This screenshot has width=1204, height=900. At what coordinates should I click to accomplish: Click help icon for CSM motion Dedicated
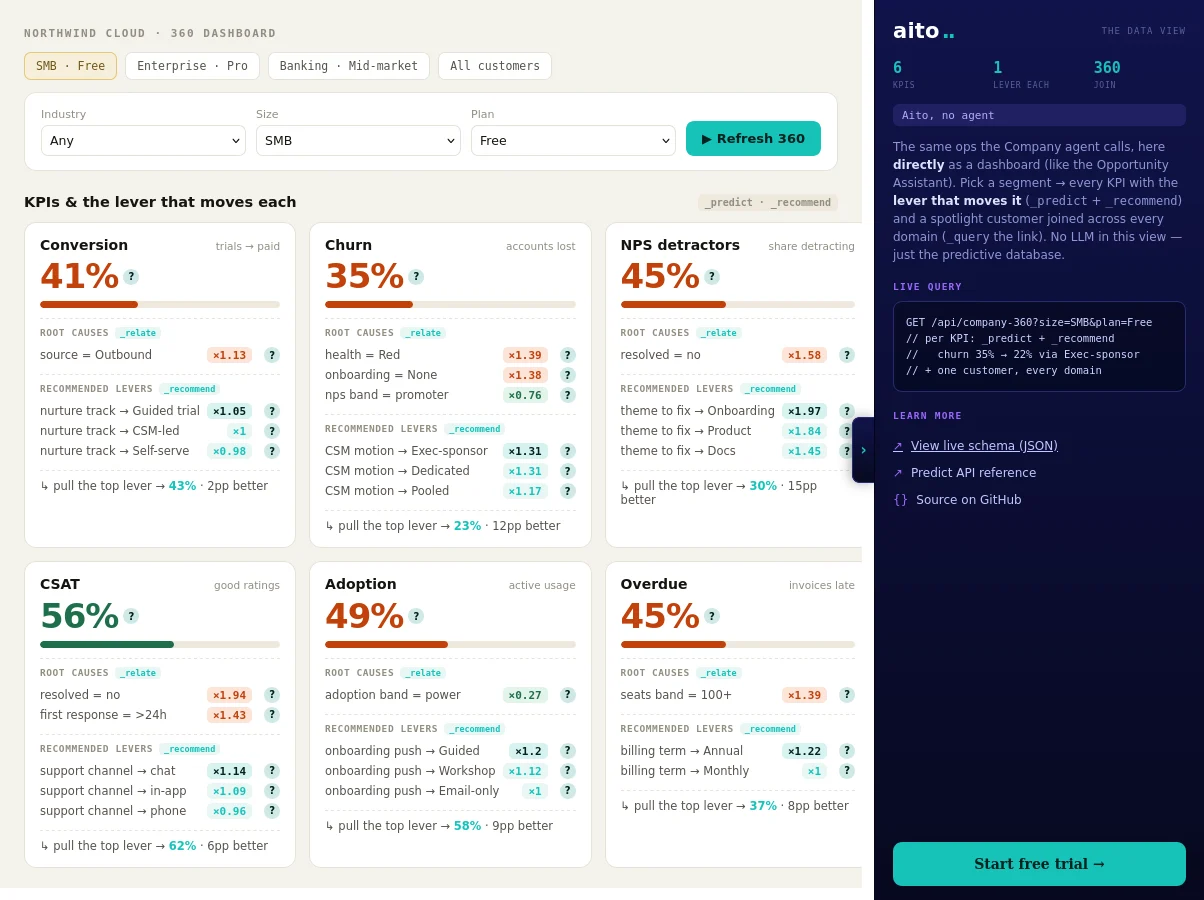(568, 471)
